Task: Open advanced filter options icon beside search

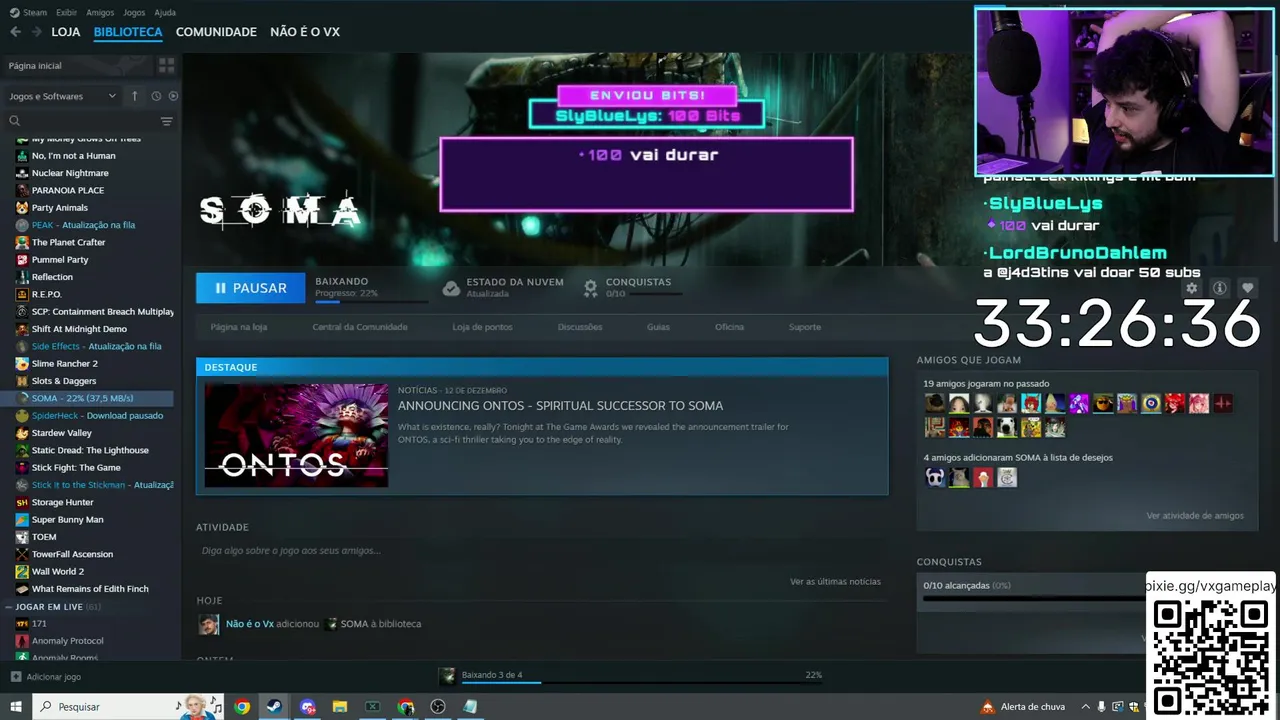Action: click(x=167, y=121)
